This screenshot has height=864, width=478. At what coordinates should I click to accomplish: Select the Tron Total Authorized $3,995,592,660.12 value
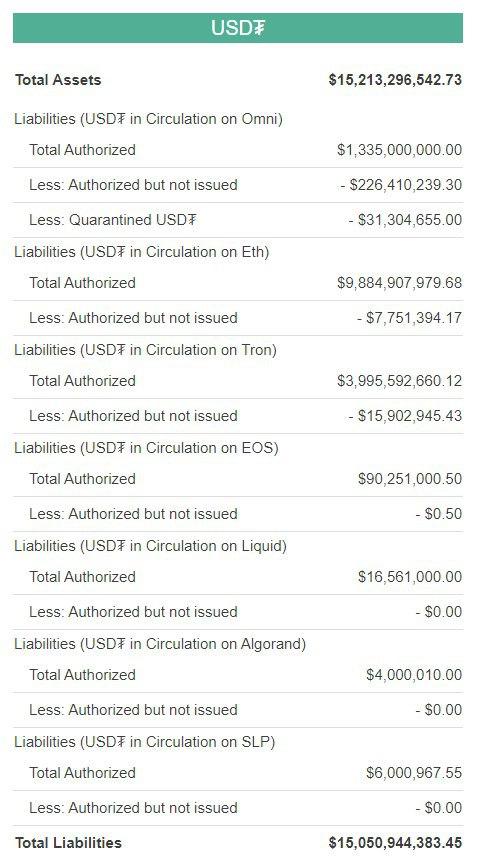click(x=400, y=381)
